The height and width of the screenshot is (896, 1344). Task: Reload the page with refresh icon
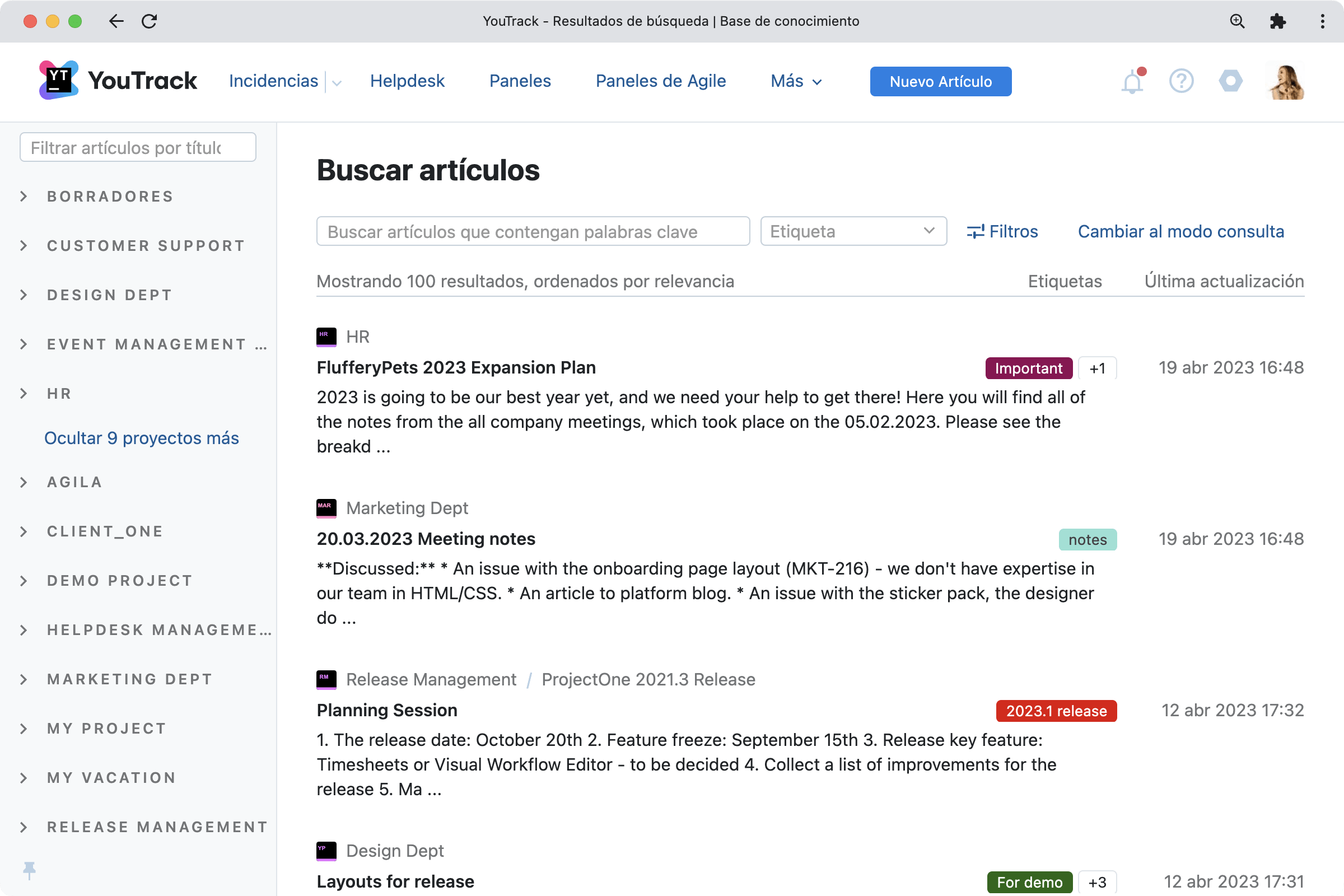pyautogui.click(x=149, y=21)
